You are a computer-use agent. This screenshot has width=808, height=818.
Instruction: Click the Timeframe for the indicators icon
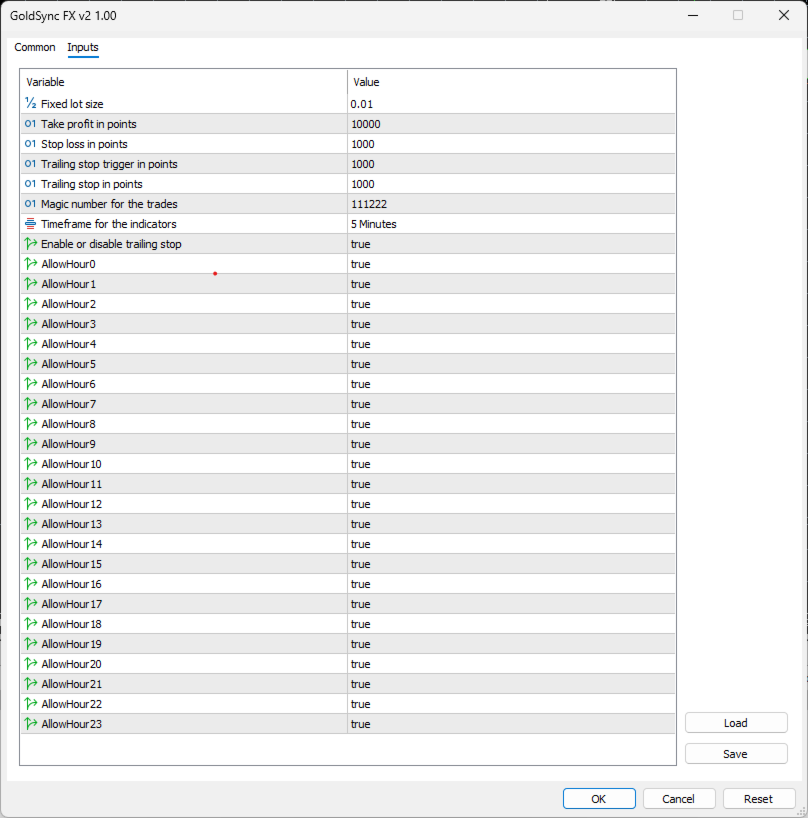(x=31, y=224)
